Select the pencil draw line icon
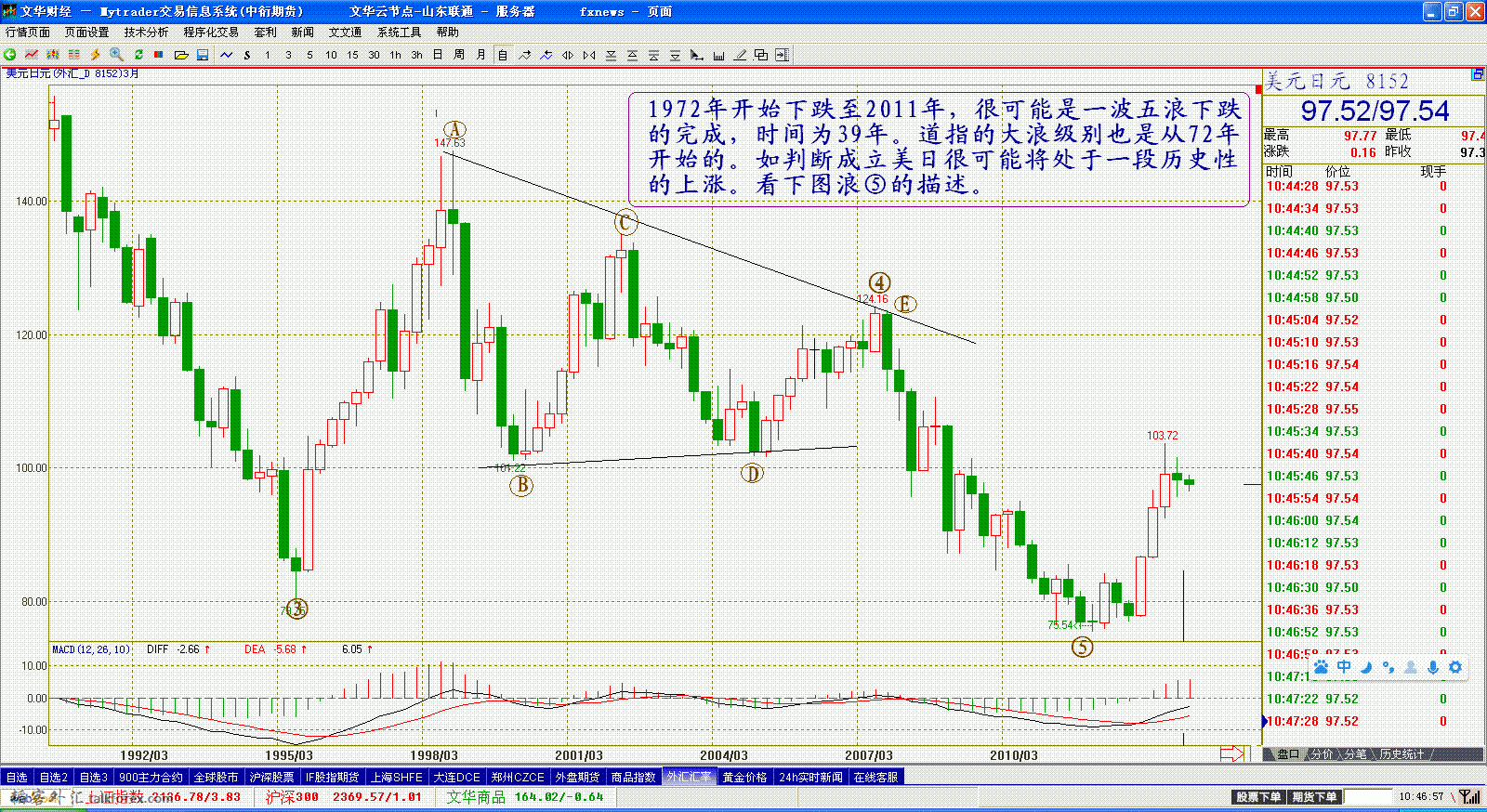This screenshot has height=812, width=1487. click(740, 55)
